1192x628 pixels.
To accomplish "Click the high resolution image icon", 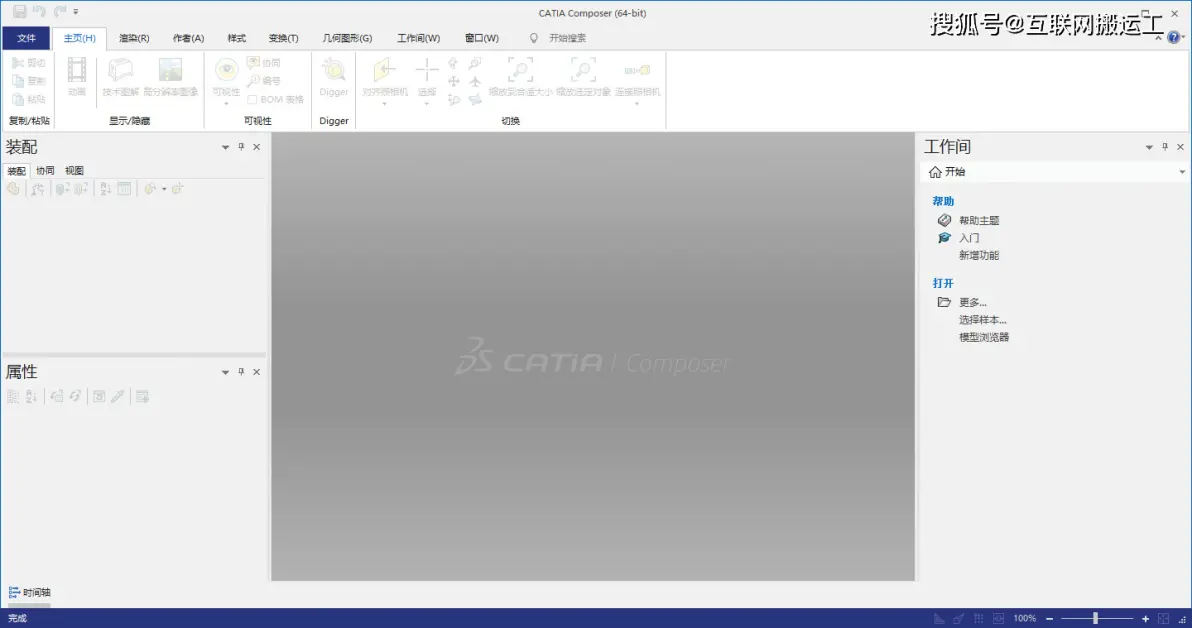I will [x=170, y=70].
